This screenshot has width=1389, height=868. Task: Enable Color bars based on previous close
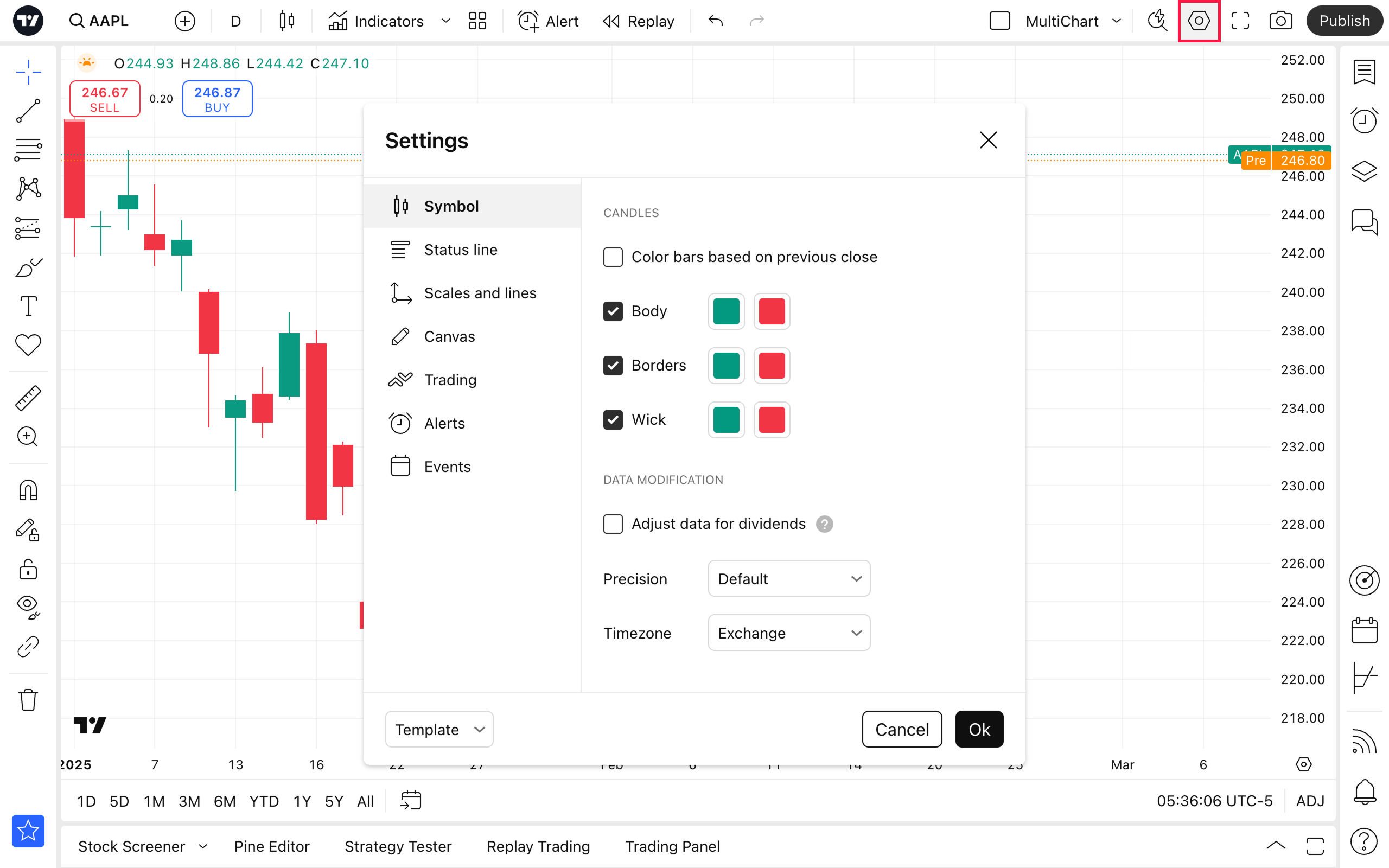pyautogui.click(x=613, y=257)
